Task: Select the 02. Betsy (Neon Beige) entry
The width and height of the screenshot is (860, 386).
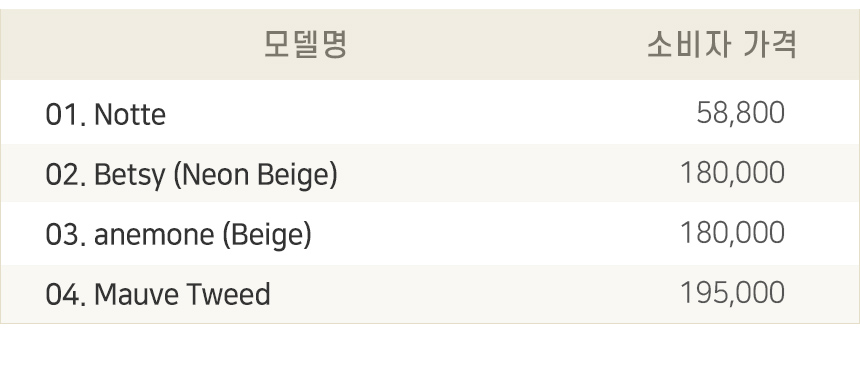Action: coord(191,175)
